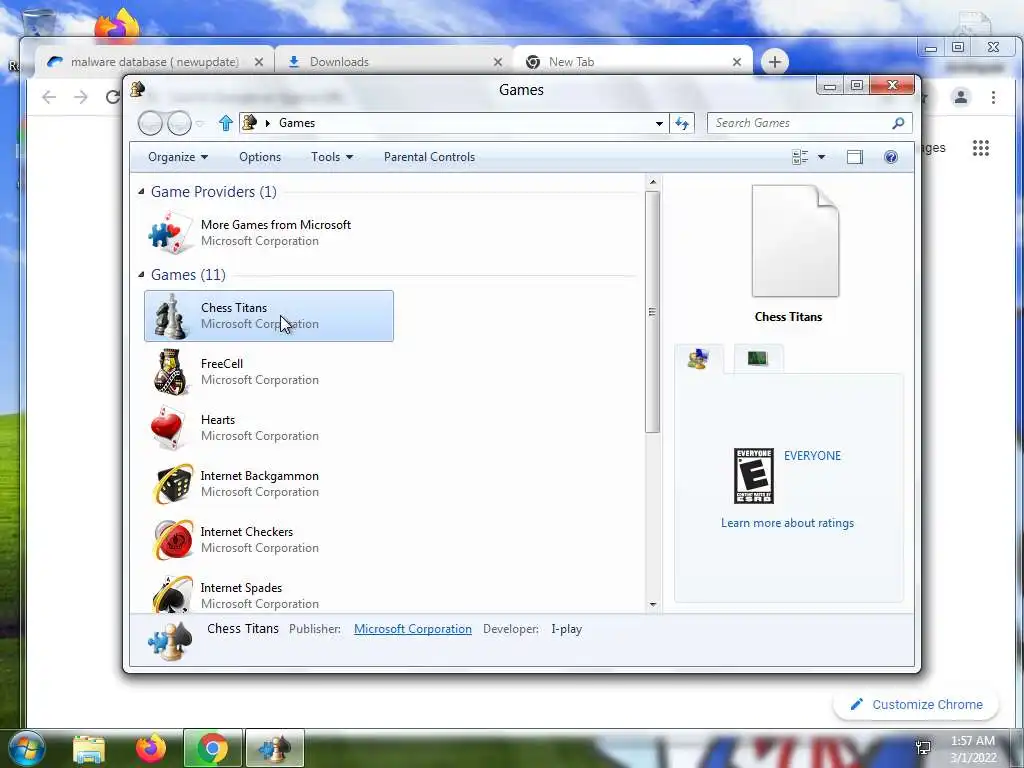Screen dimensions: 1024x768
Task: Click the Games explorer back button
Action: pos(150,123)
